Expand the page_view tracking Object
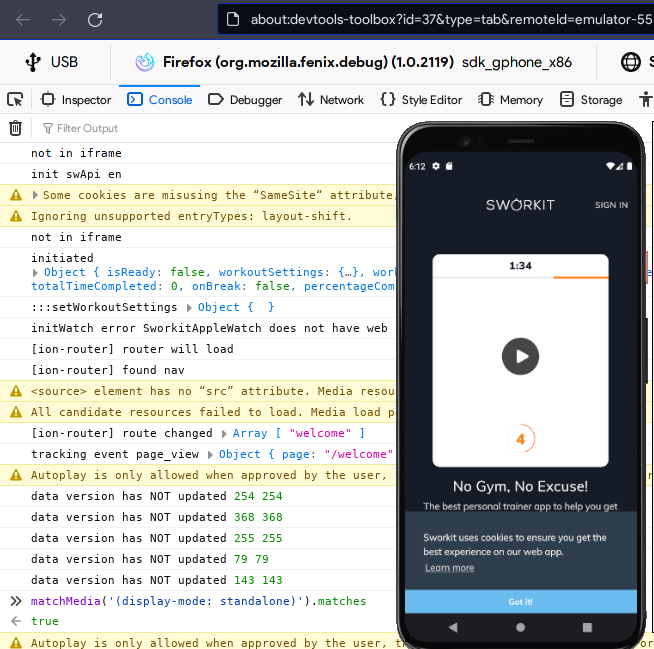Viewport: 654px width, 649px height. 210,455
